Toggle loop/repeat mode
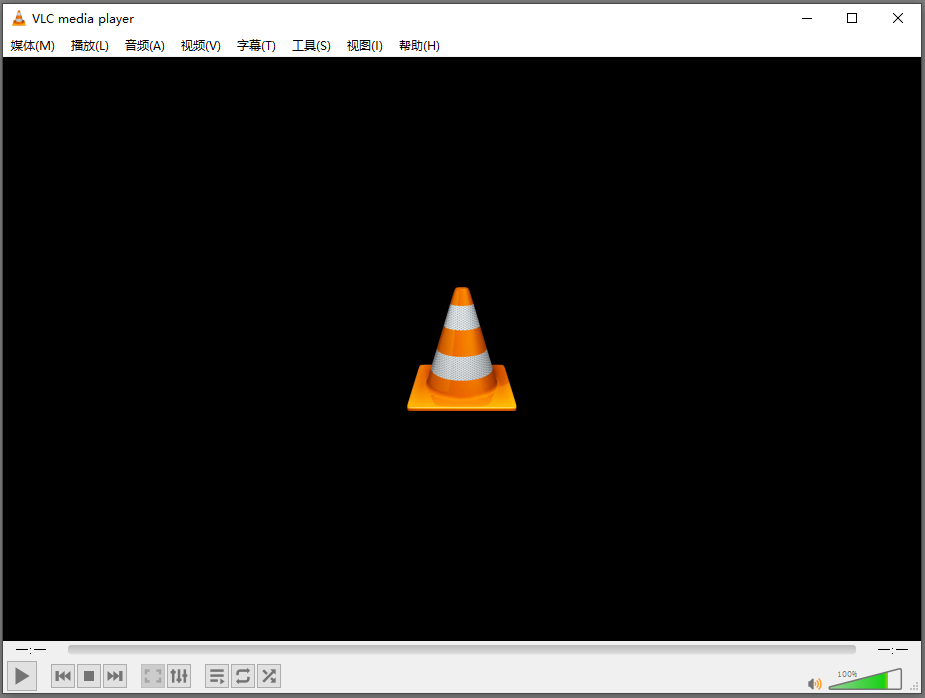This screenshot has height=698, width=925. click(x=242, y=676)
